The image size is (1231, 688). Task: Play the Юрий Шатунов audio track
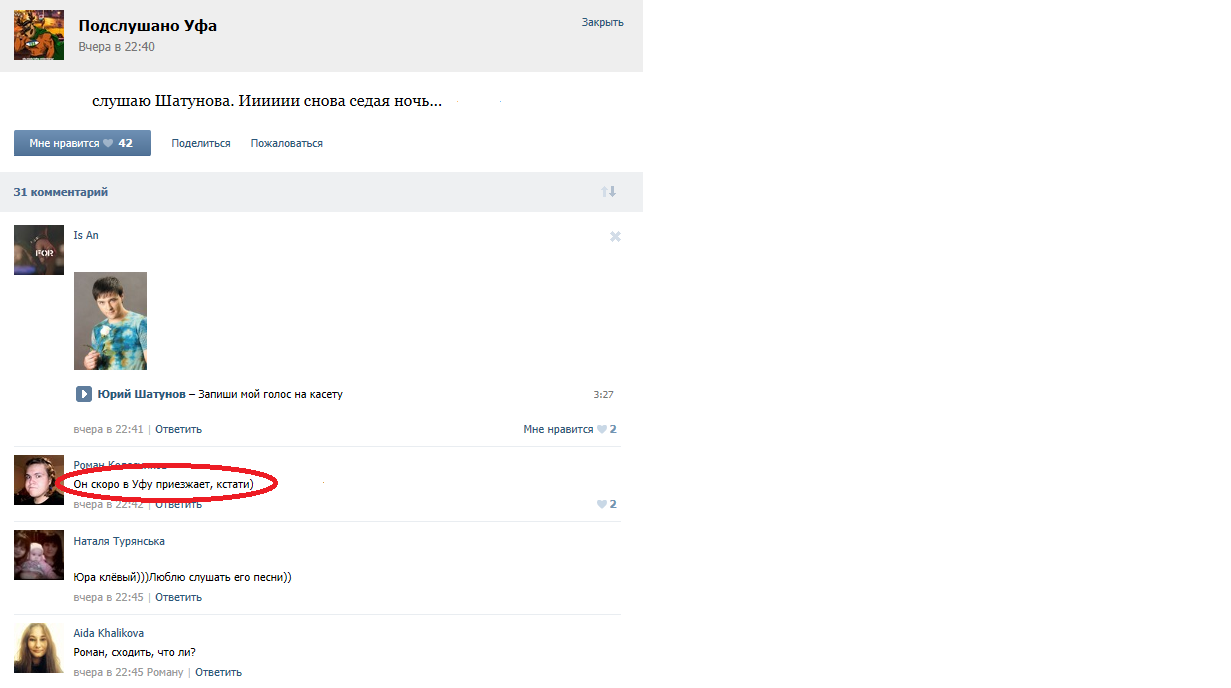point(84,394)
